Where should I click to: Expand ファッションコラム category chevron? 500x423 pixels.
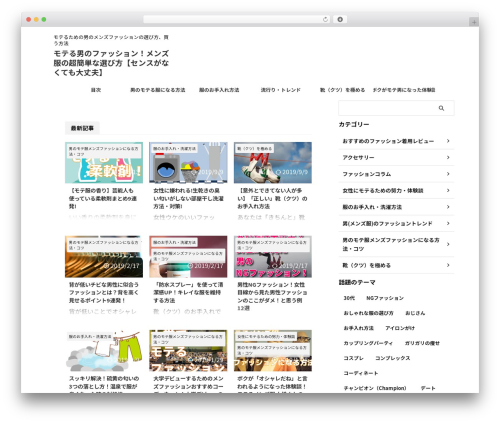click(x=448, y=174)
